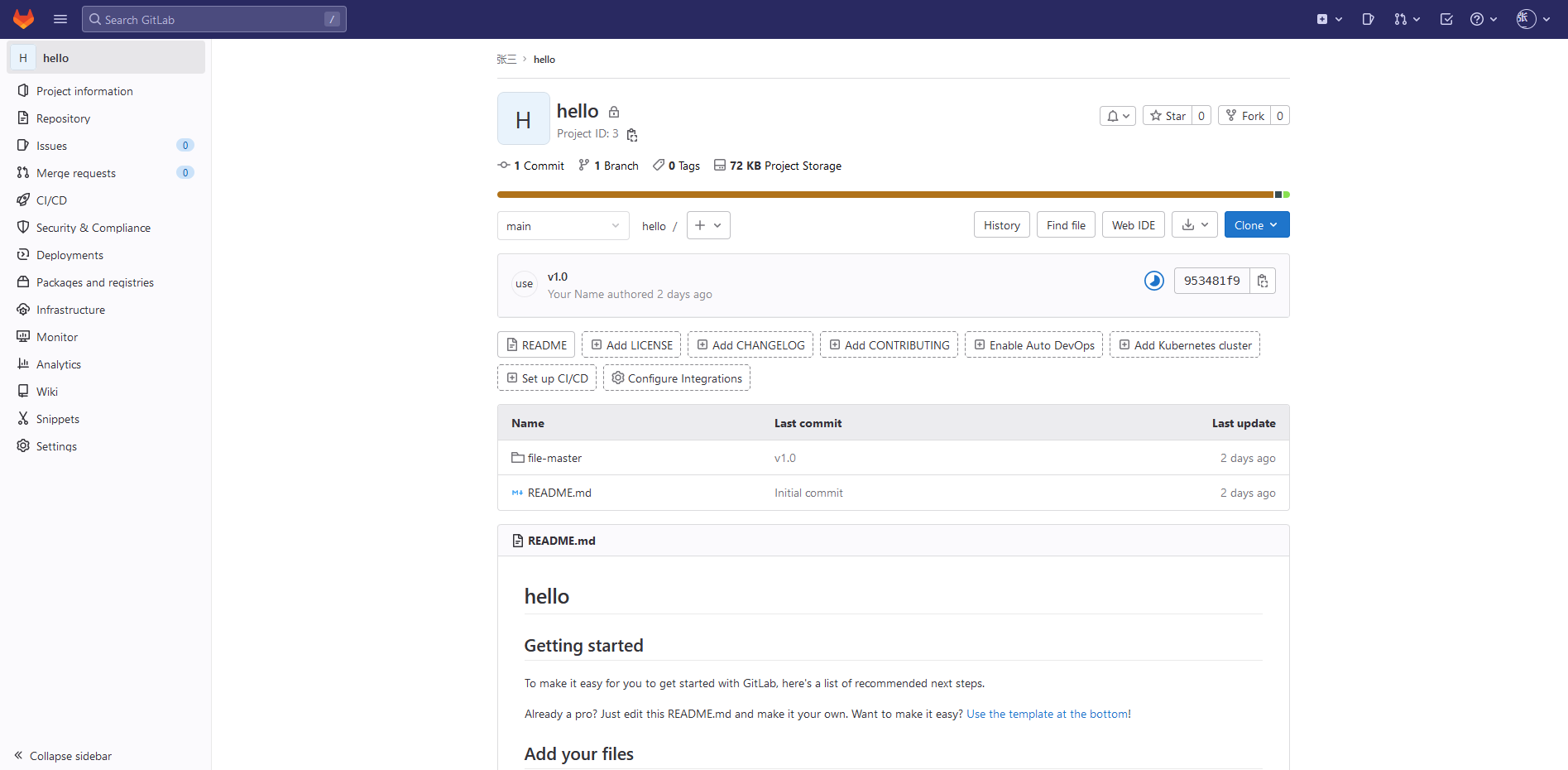The width and height of the screenshot is (1568, 770).
Task: Click the Packages and registries icon
Action: pyautogui.click(x=23, y=282)
